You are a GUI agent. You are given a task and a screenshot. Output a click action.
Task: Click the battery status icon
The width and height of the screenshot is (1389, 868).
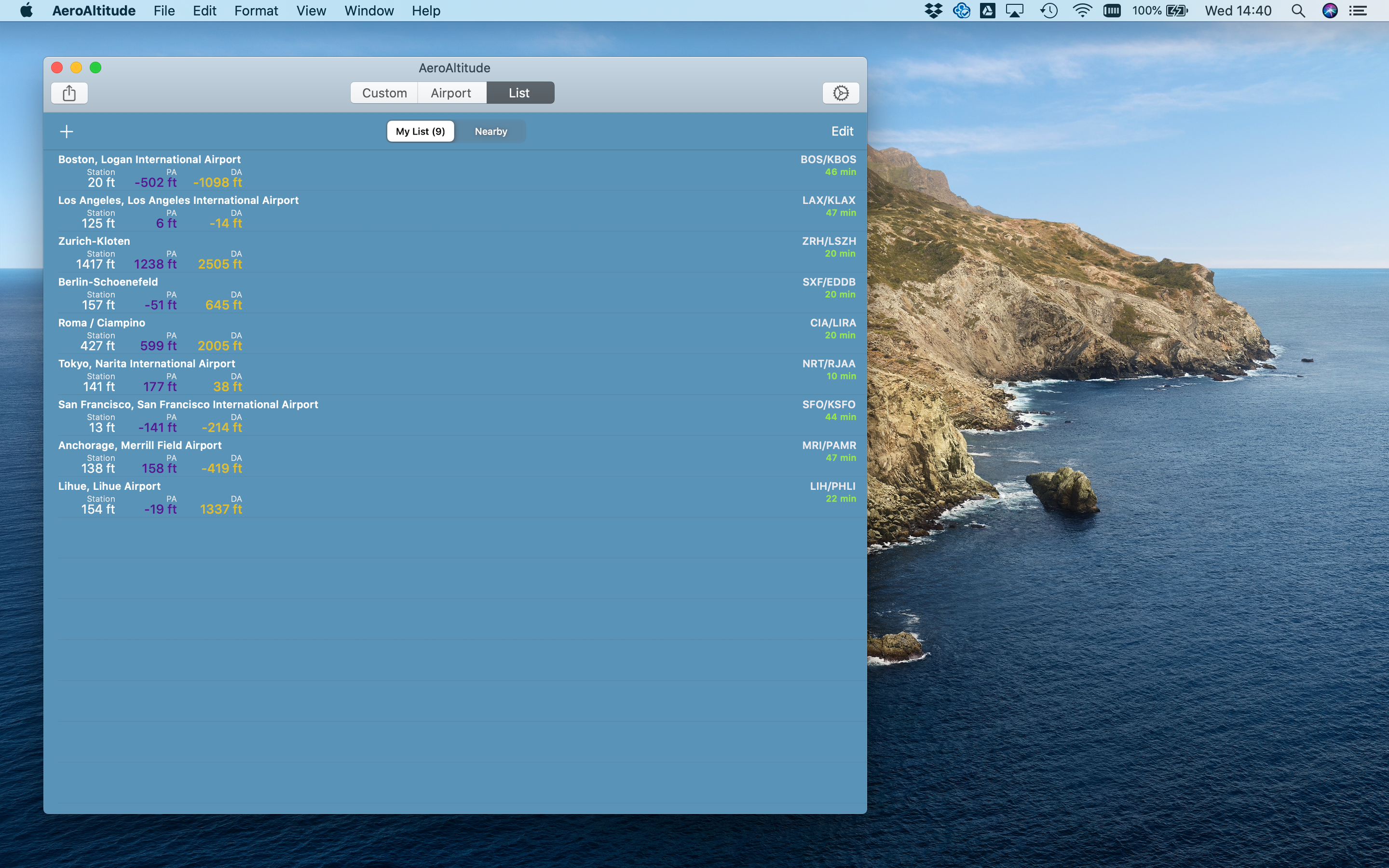click(1177, 10)
